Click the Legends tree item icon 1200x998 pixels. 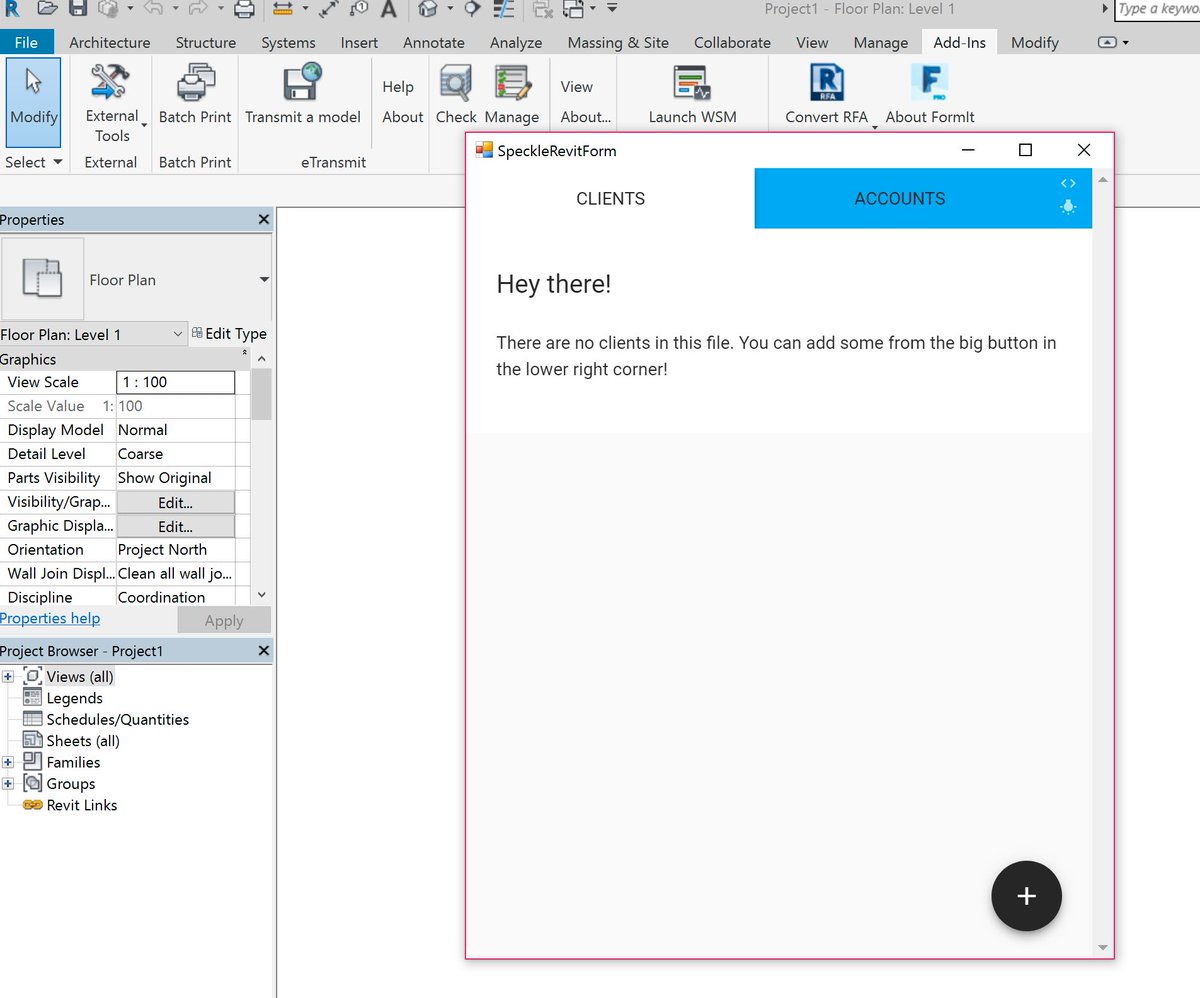click(32, 698)
